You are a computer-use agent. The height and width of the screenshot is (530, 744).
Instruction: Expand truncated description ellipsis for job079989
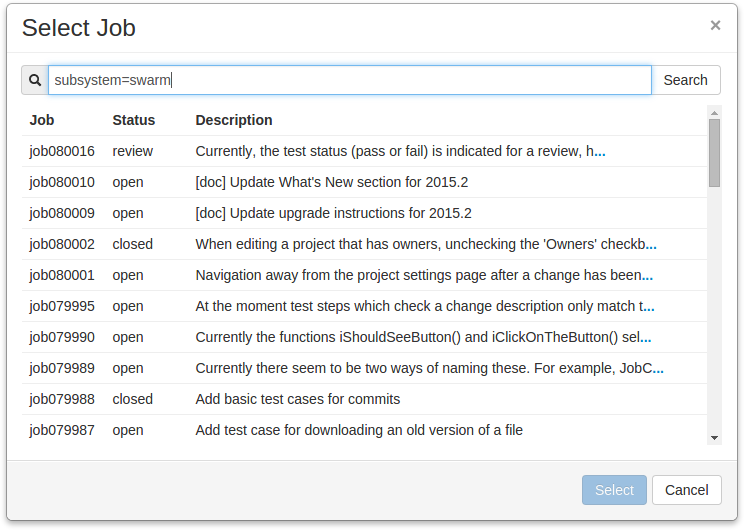[658, 371]
